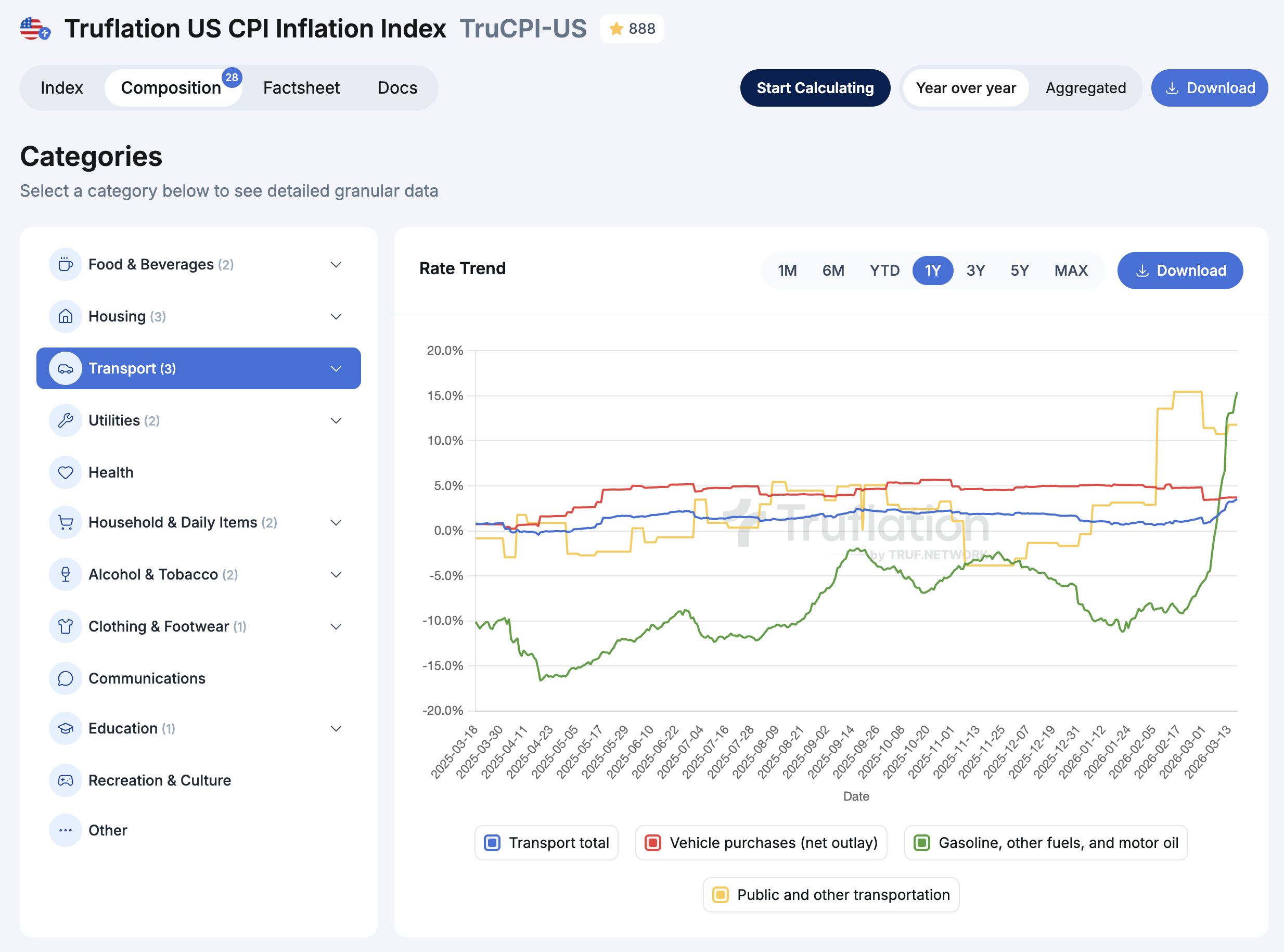Click the Other three-dots icon
The image size is (1284, 952).
(66, 830)
